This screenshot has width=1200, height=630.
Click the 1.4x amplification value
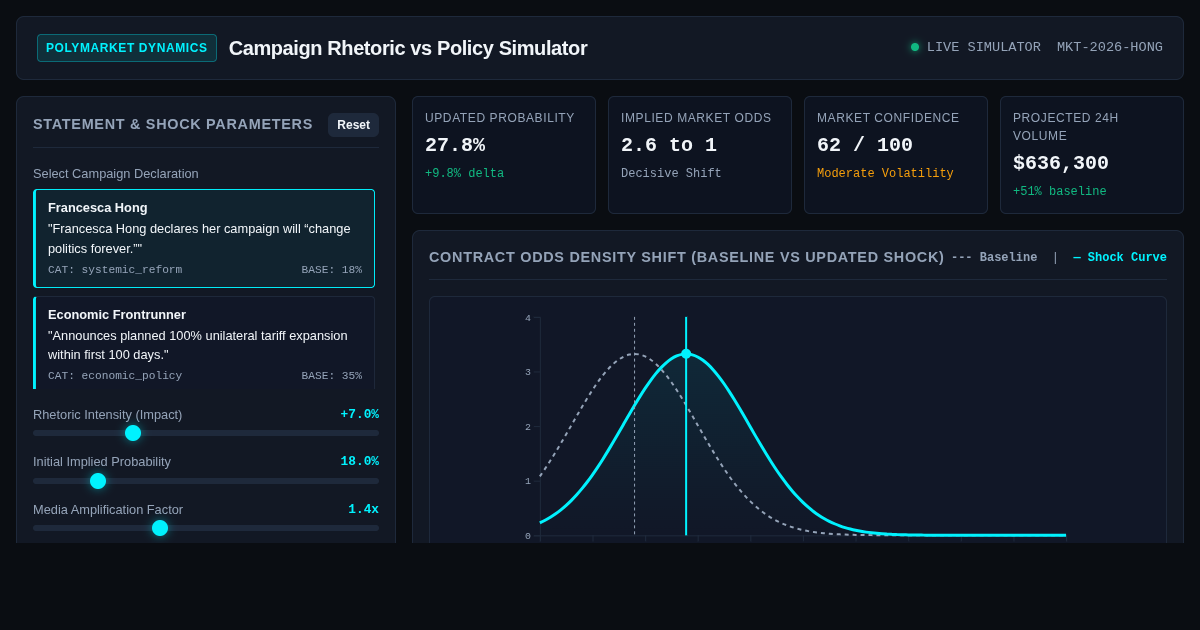364,509
